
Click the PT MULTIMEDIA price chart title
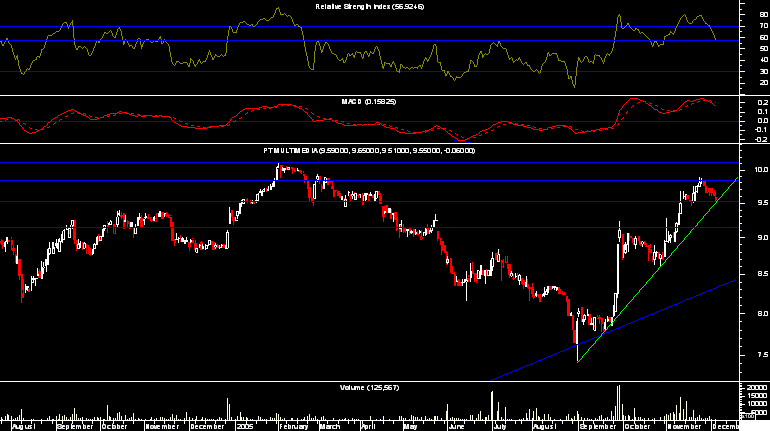(x=369, y=150)
